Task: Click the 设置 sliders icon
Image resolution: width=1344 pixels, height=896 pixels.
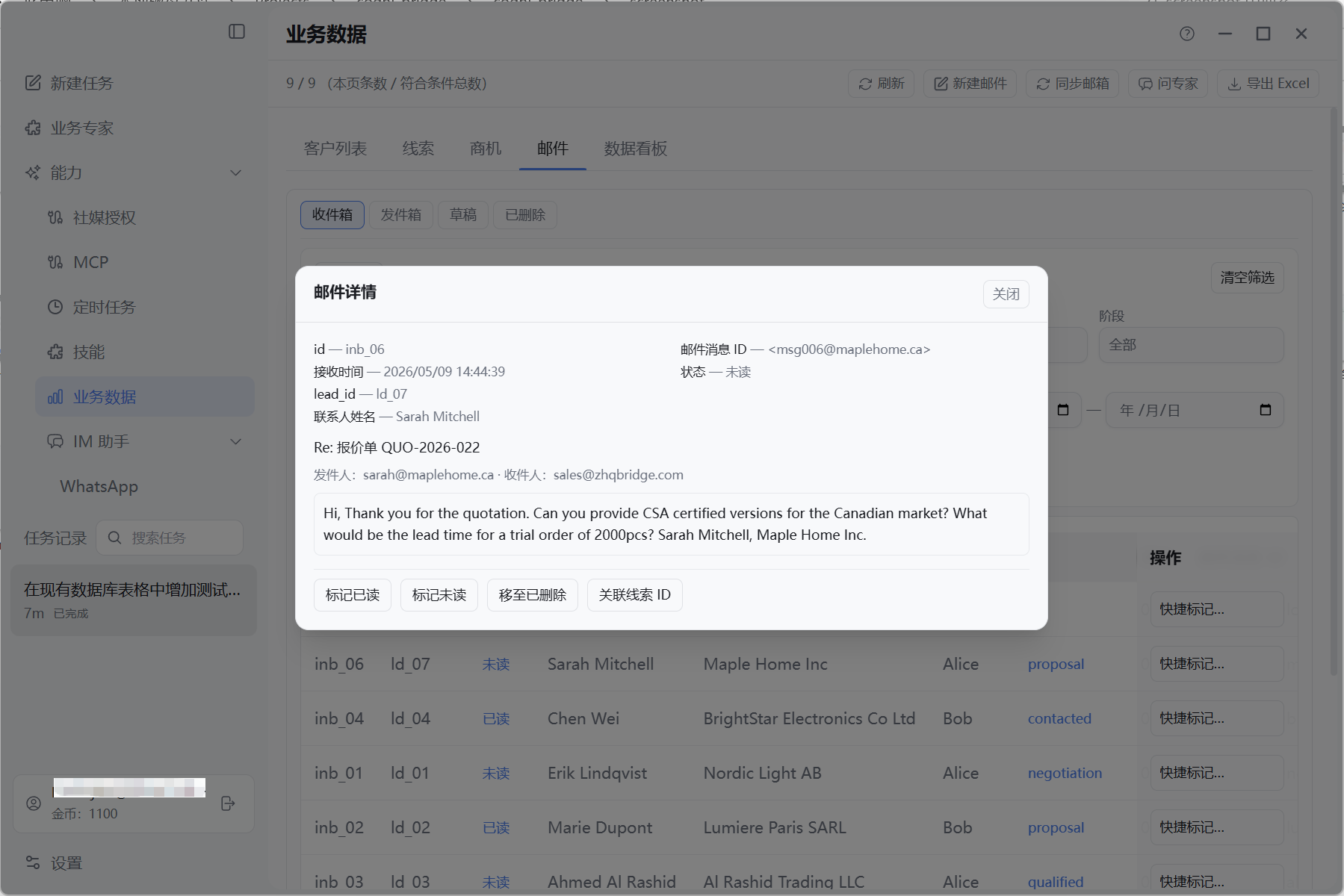Action: point(33,862)
